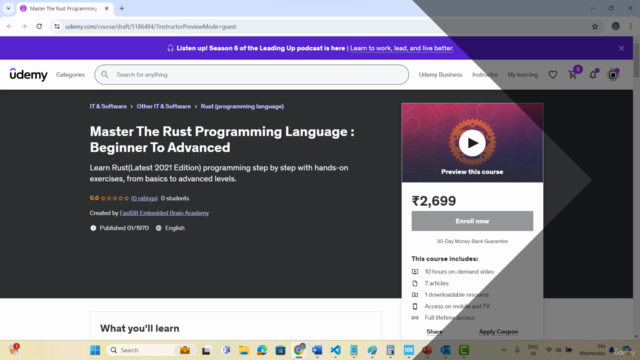Open Udemy Business link
The image size is (640, 360).
coord(440,75)
